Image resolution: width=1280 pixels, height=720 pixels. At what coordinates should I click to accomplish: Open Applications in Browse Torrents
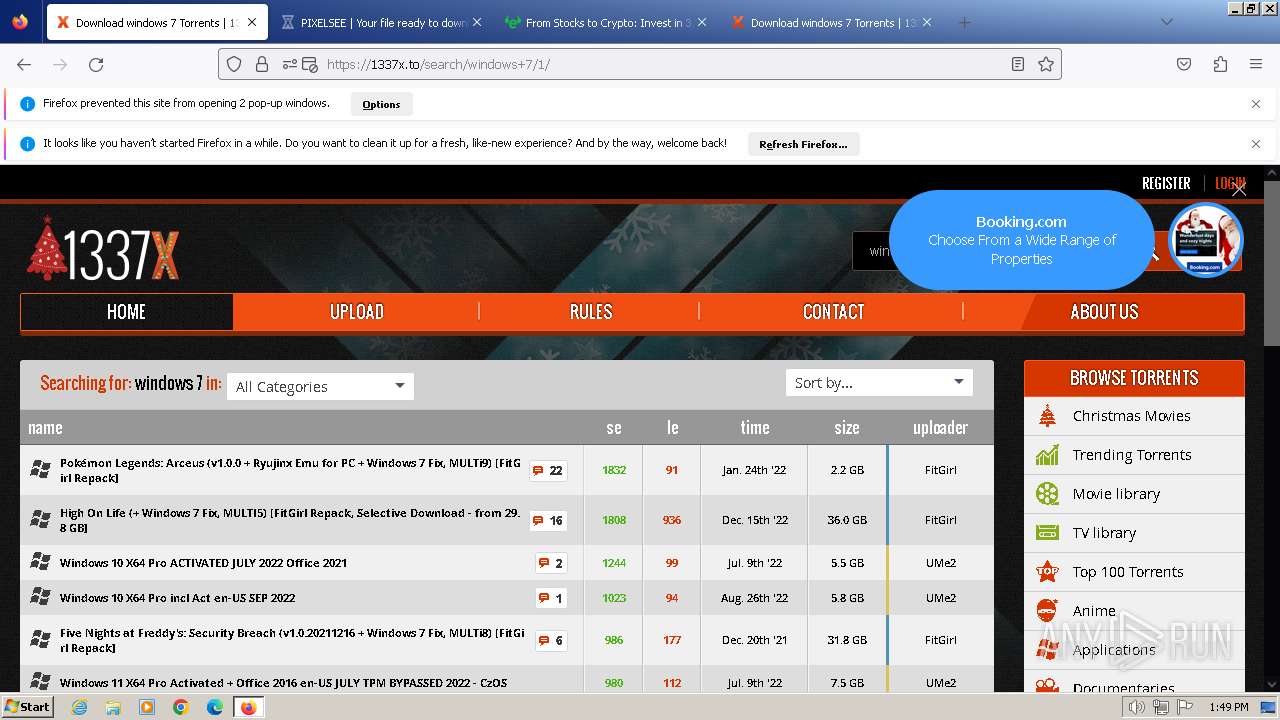1114,650
